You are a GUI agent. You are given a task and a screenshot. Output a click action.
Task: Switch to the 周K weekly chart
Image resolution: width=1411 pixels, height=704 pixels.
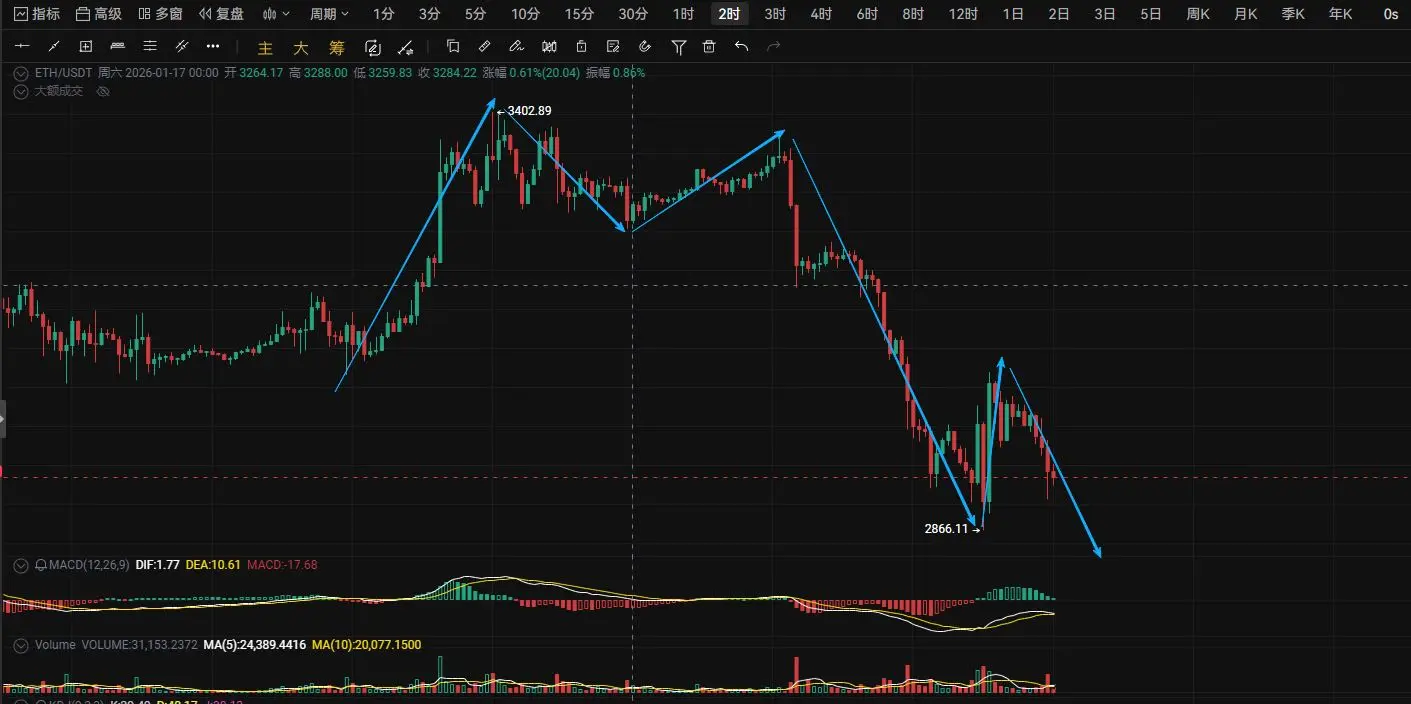tap(1198, 14)
